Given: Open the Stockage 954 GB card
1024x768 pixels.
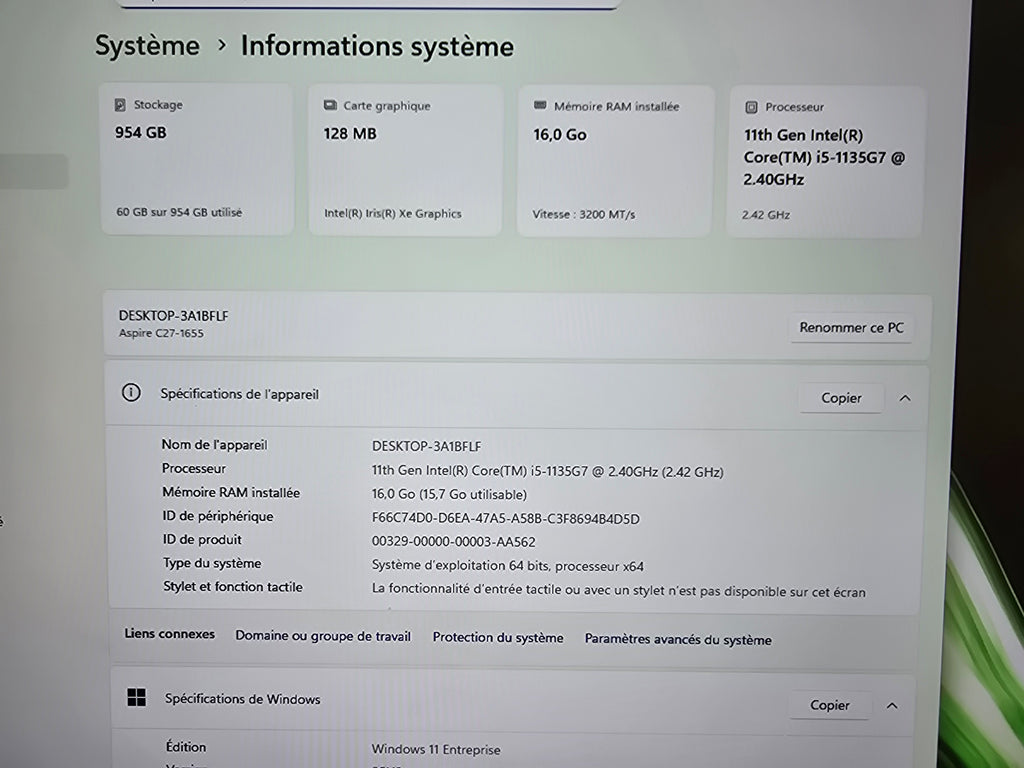Looking at the screenshot, I should (x=197, y=159).
